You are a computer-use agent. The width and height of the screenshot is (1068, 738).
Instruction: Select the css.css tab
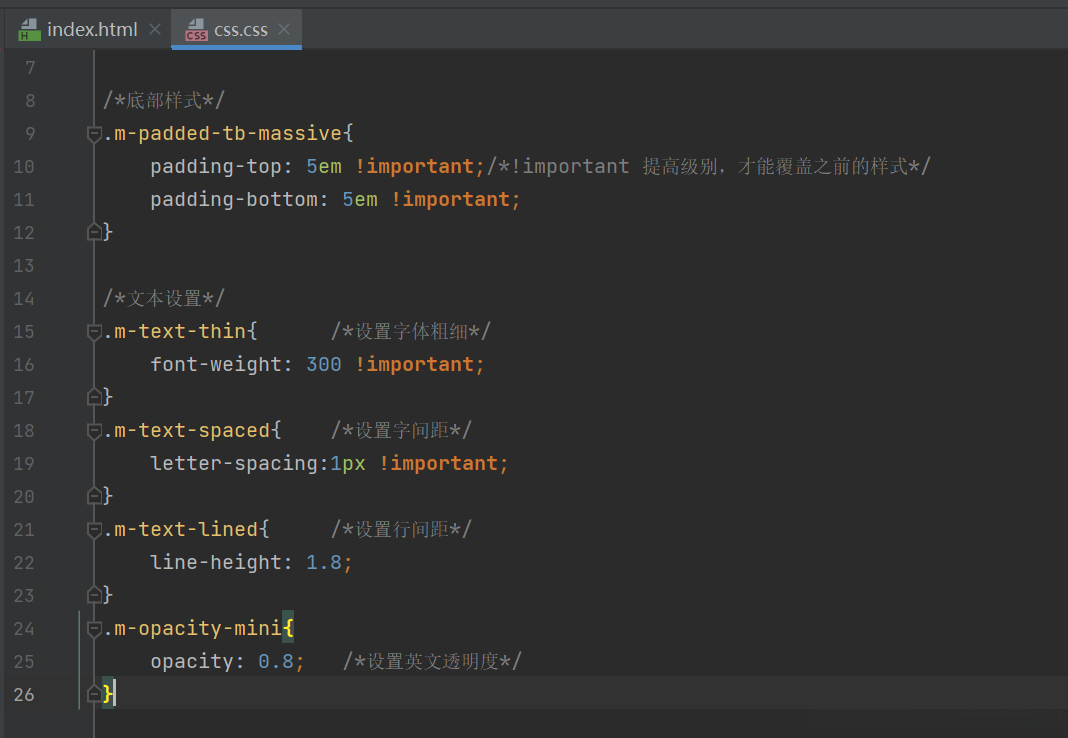(x=241, y=29)
